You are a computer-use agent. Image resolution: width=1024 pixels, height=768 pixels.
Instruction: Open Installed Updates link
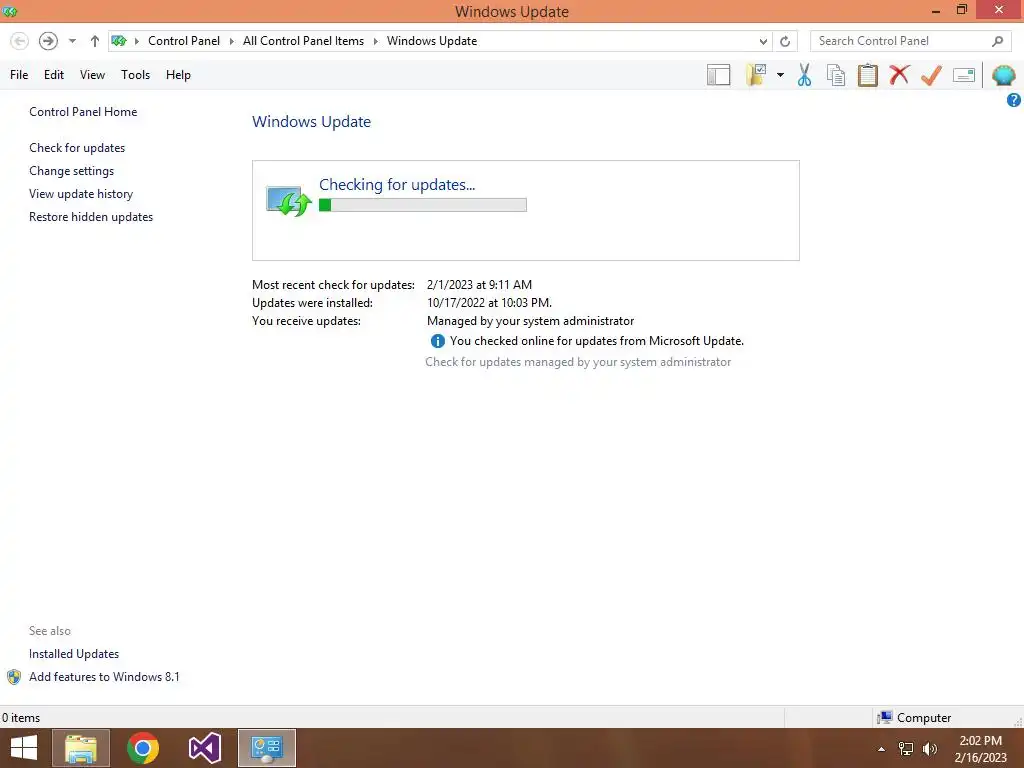pos(74,654)
